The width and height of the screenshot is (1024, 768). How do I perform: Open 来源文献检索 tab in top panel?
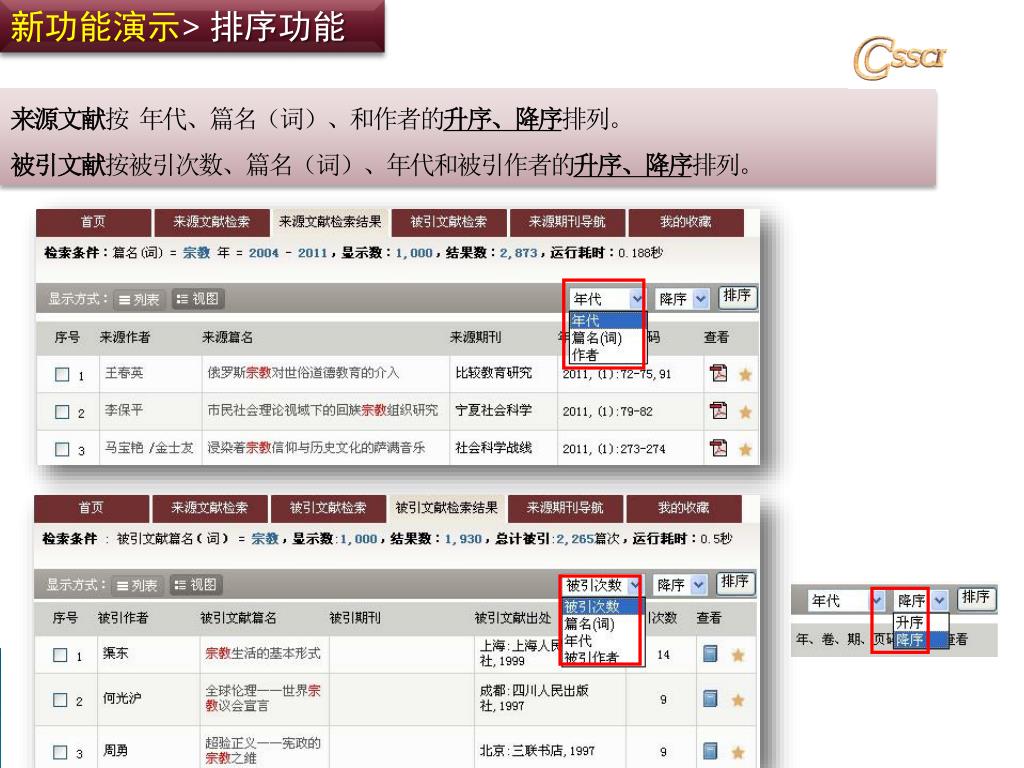tap(212, 222)
